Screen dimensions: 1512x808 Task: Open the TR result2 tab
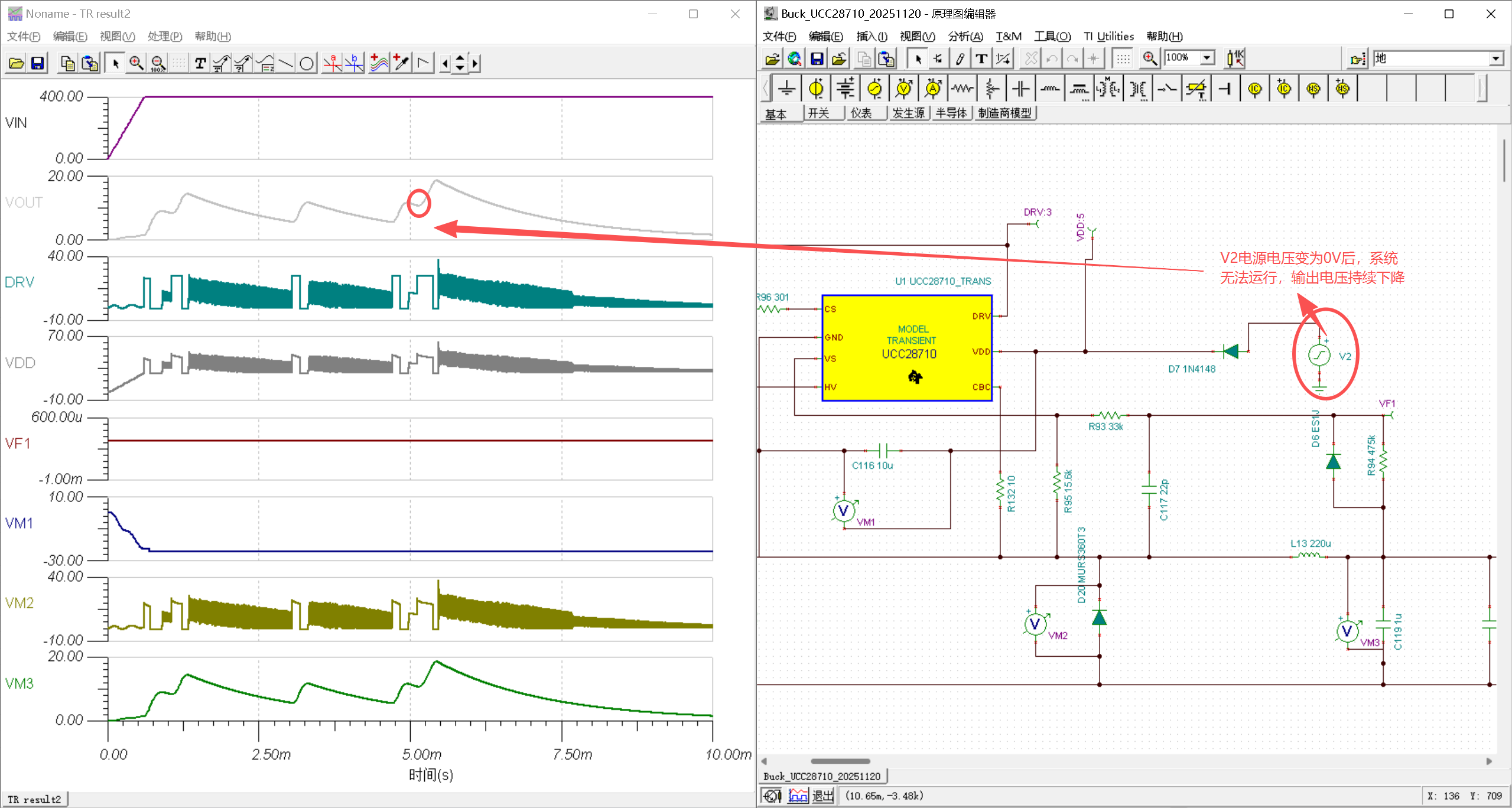point(34,799)
